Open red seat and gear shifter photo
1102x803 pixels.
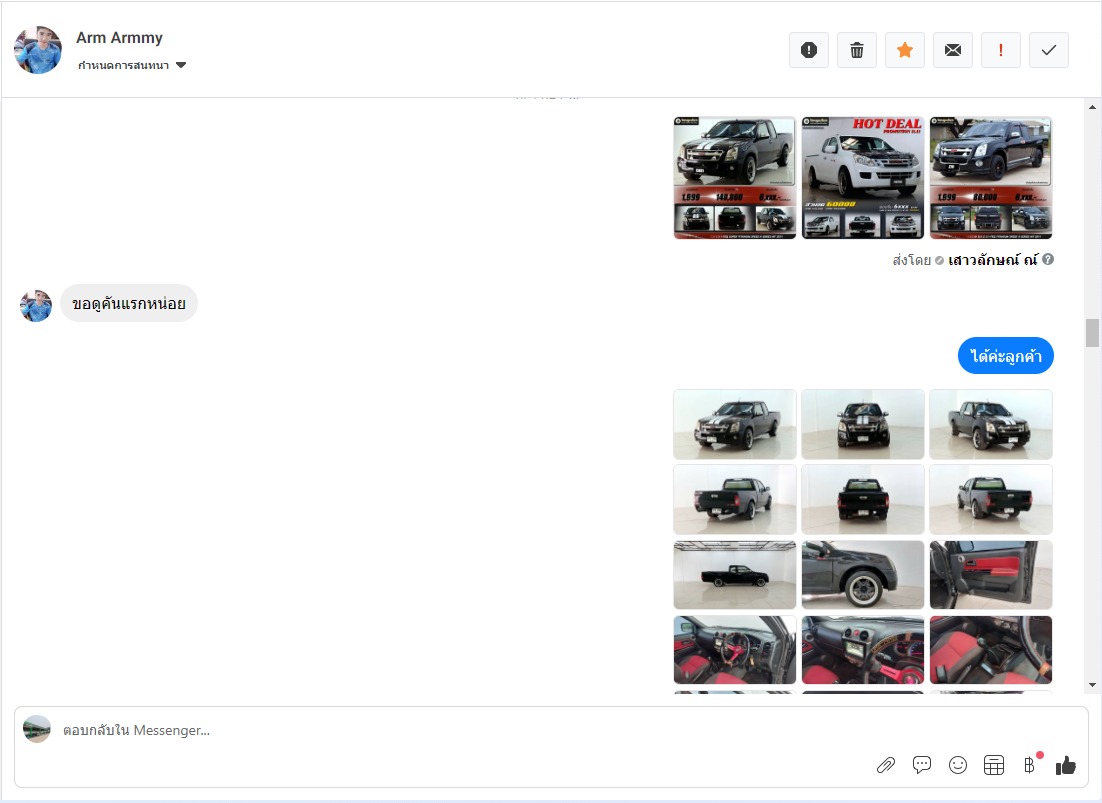[991, 650]
